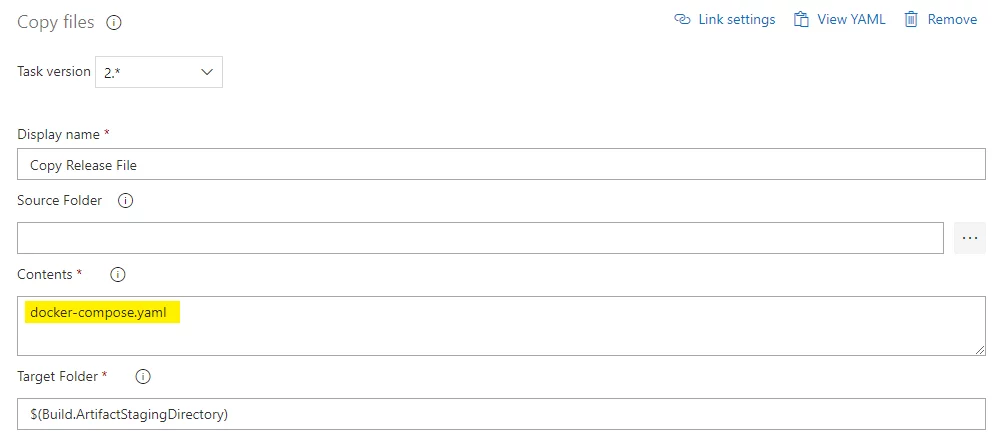
Task: Click the Copy files heading text
Action: coord(56,22)
